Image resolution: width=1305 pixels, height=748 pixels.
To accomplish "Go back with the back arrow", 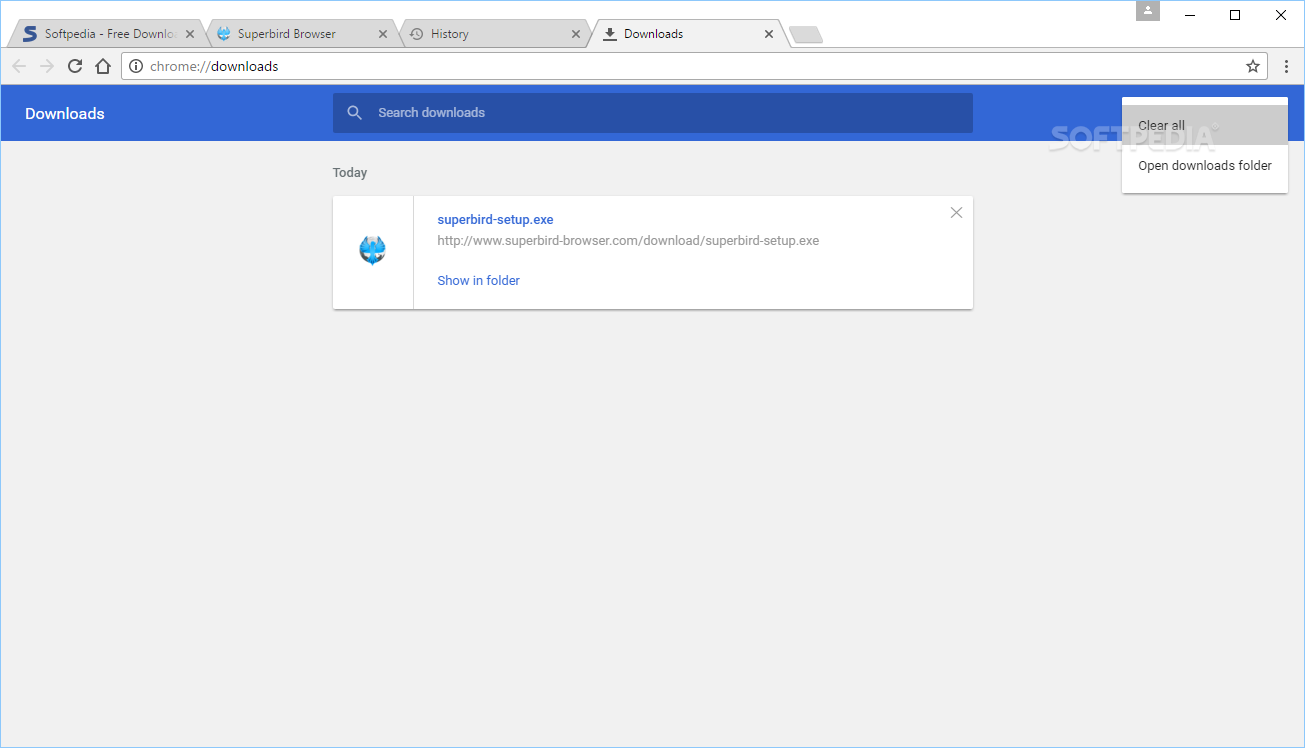I will tap(19, 66).
